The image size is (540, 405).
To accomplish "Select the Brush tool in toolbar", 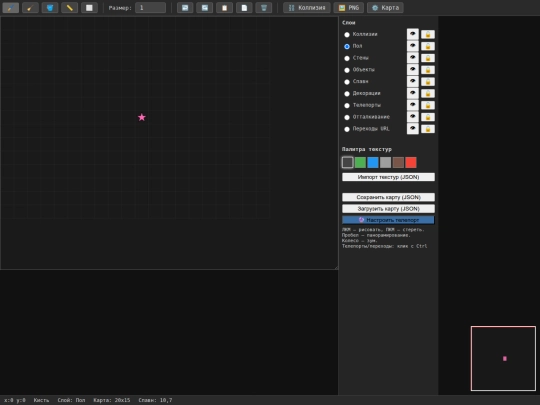I will pyautogui.click(x=11, y=8).
